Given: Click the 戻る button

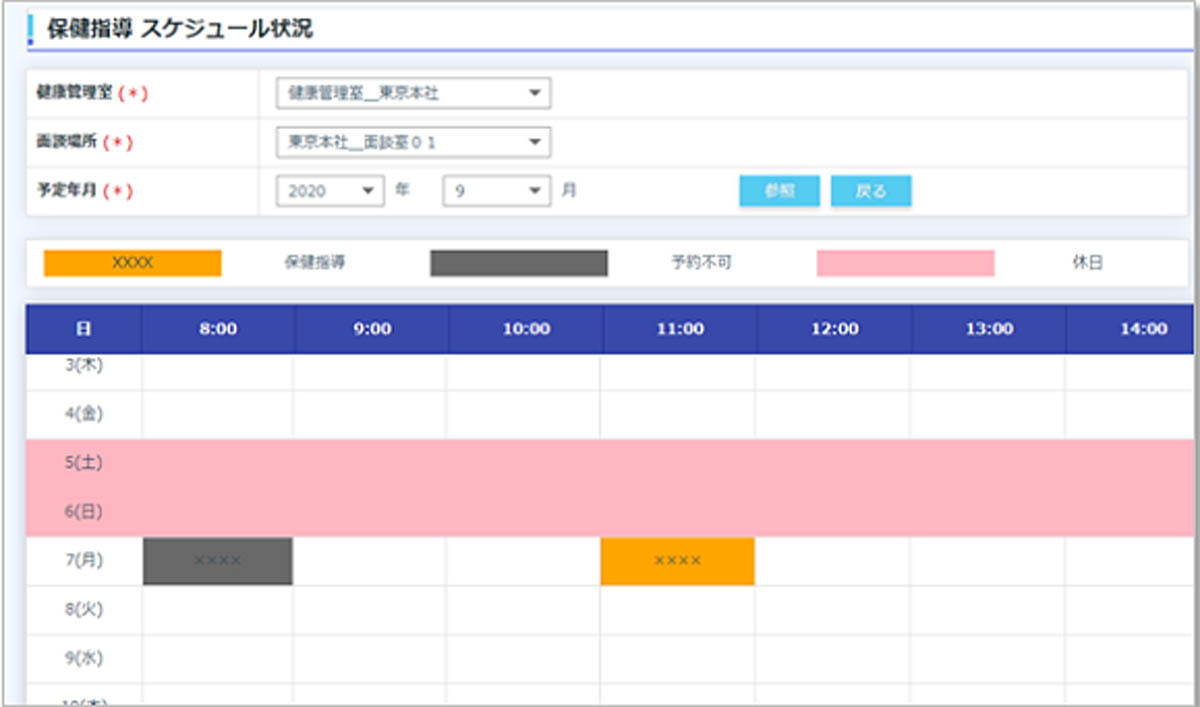Looking at the screenshot, I should pos(871,191).
